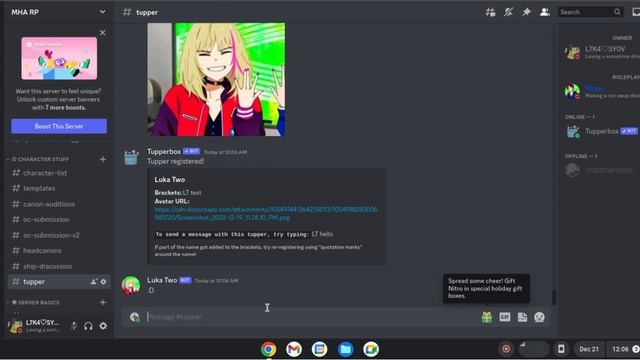Open the anime character image attachment
640x360 pixels.
(x=216, y=79)
